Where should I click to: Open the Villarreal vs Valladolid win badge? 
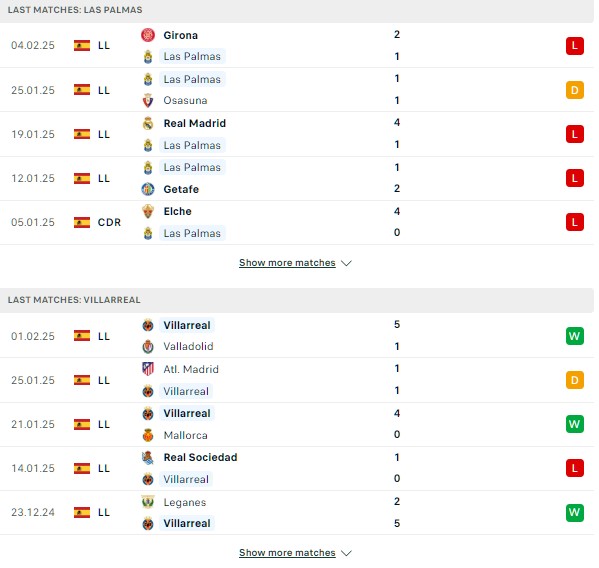[575, 336]
